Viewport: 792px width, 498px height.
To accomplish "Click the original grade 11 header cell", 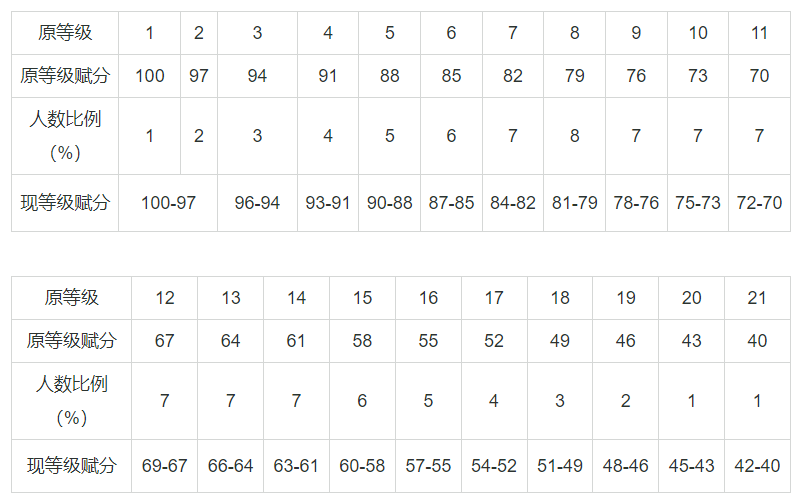I will click(x=759, y=33).
